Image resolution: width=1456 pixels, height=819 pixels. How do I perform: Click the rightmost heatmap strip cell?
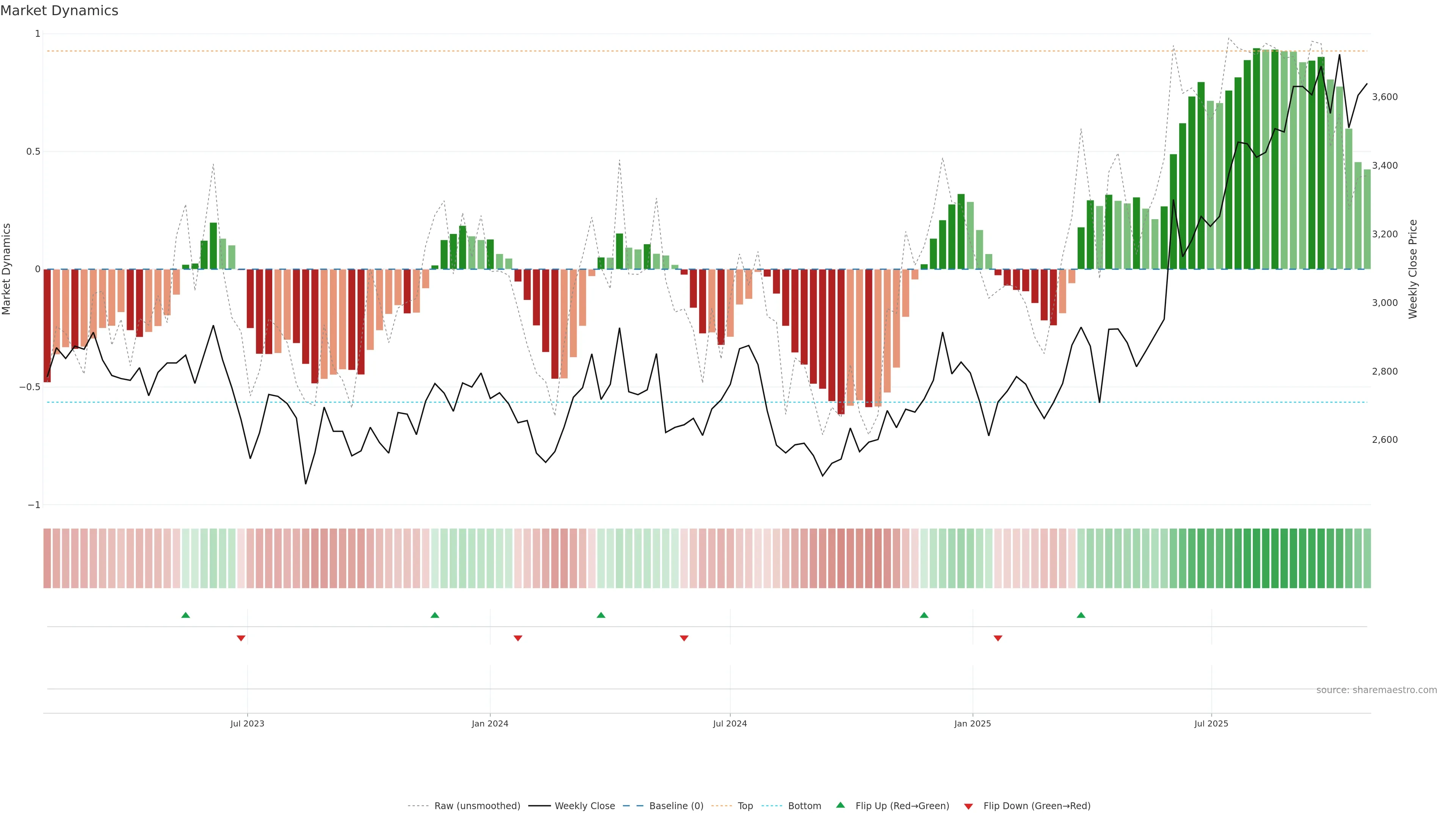1367,559
